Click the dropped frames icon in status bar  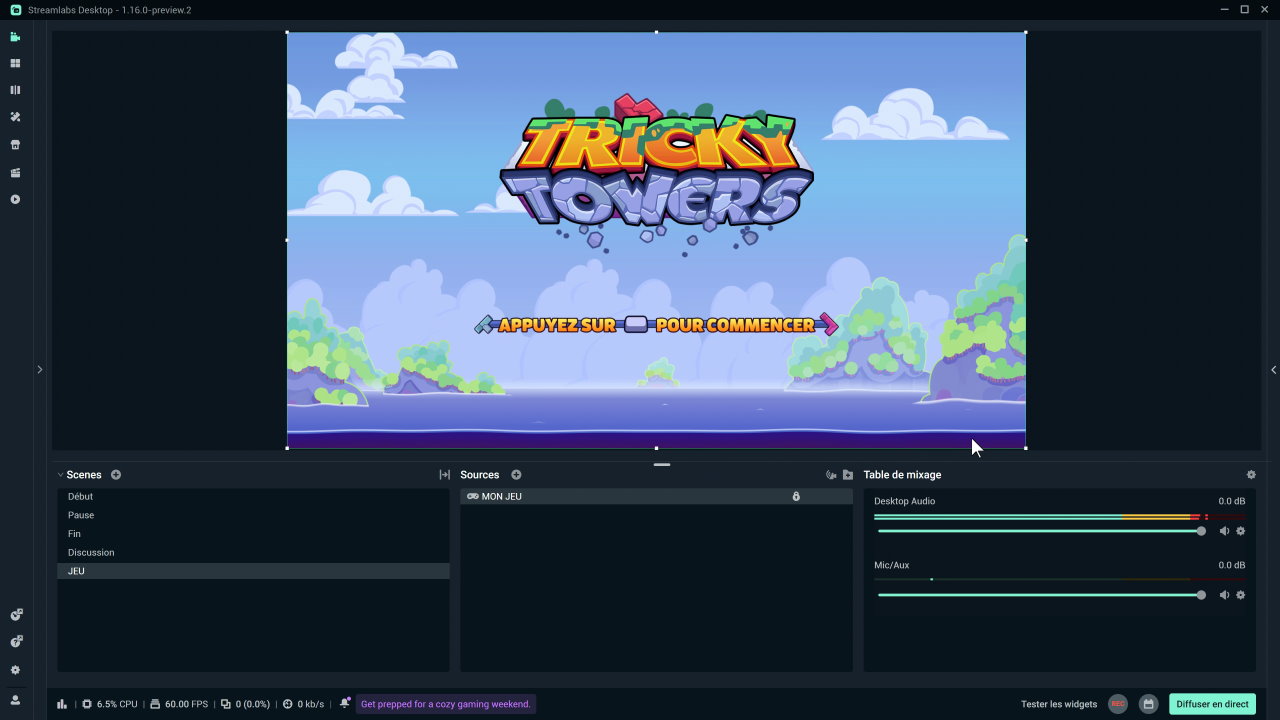pyautogui.click(x=226, y=704)
